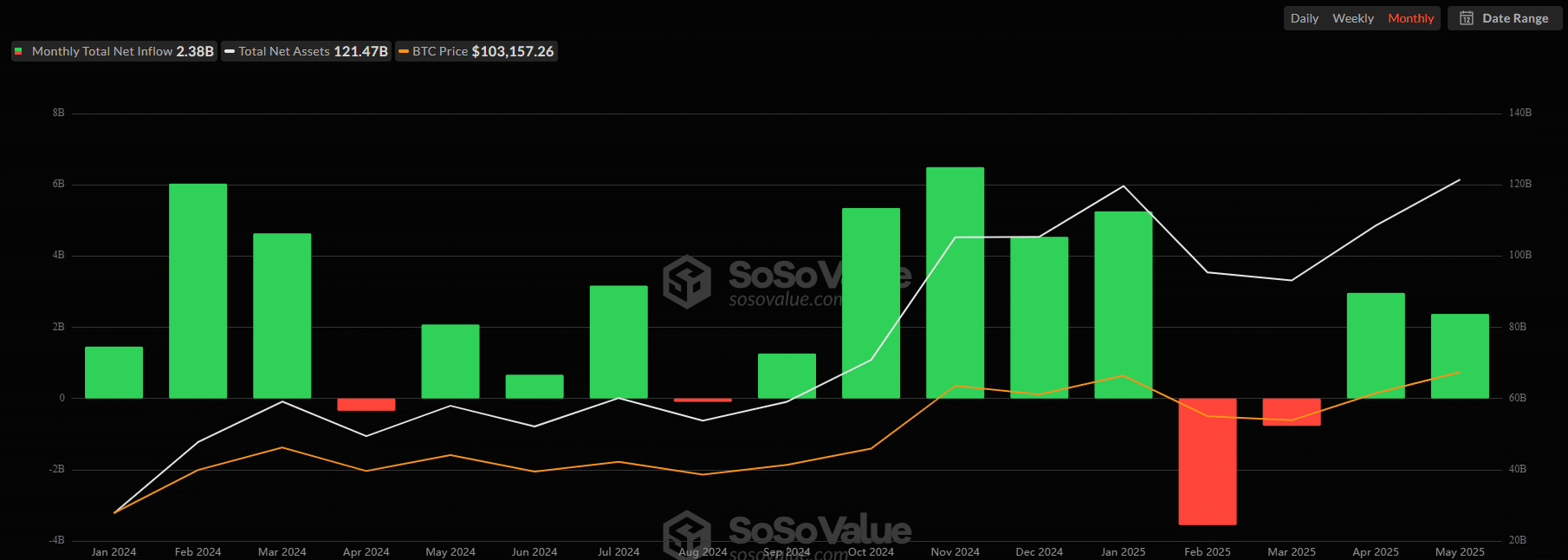
Task: Toggle BTC Price legend series
Action: (x=476, y=51)
